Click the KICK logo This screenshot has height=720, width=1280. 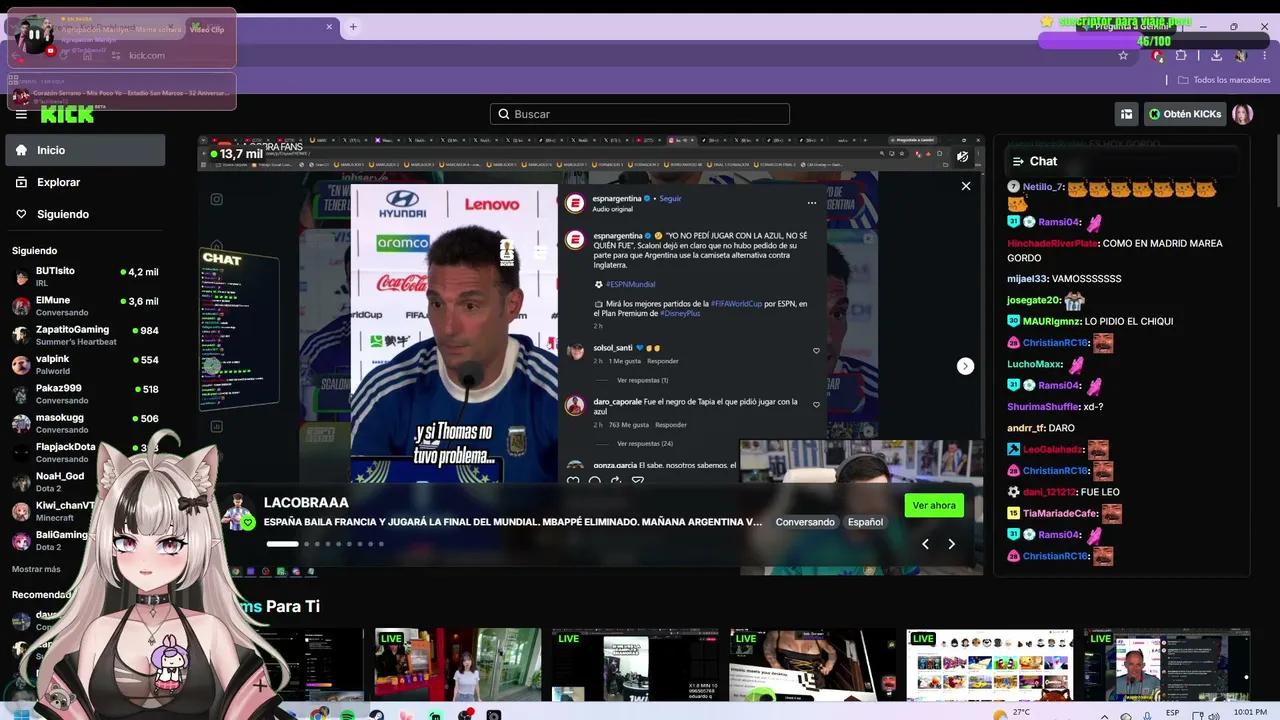pos(67,114)
